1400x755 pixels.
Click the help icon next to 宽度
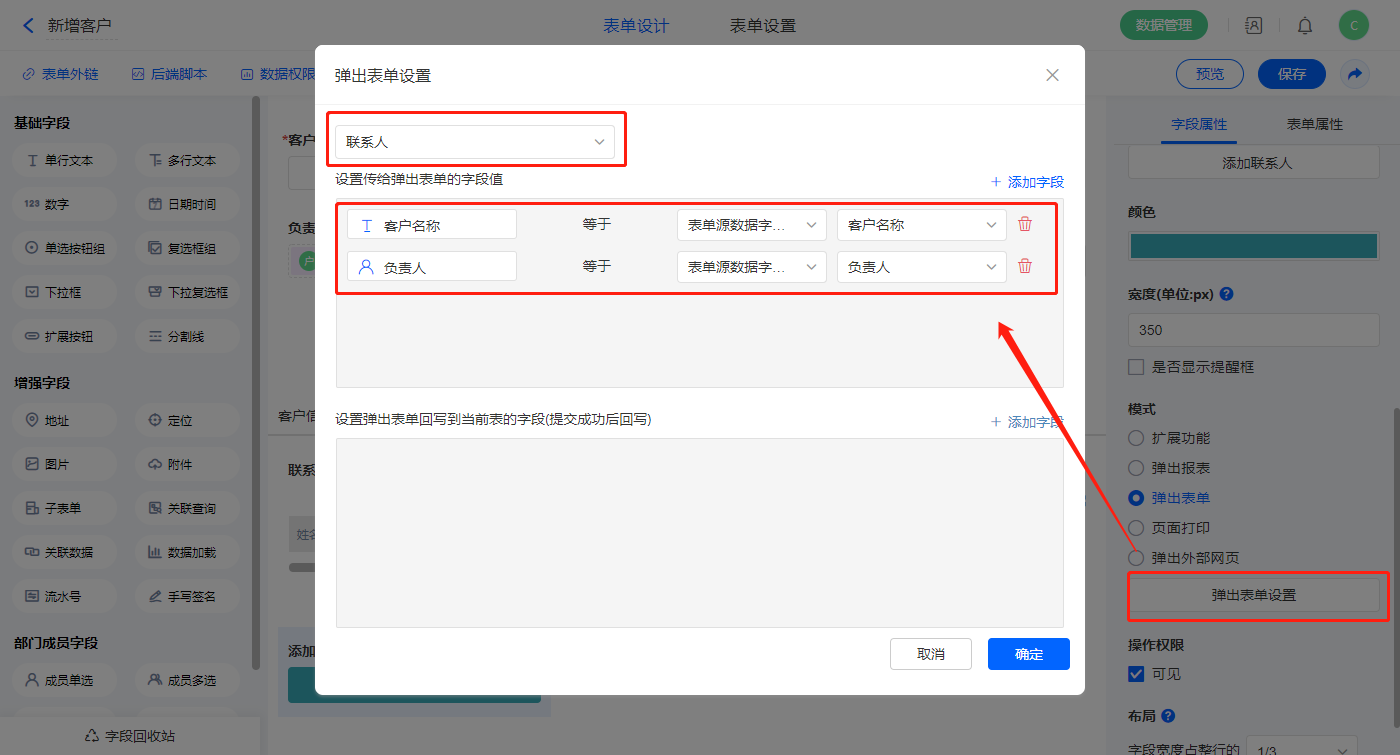pyautogui.click(x=1226, y=295)
